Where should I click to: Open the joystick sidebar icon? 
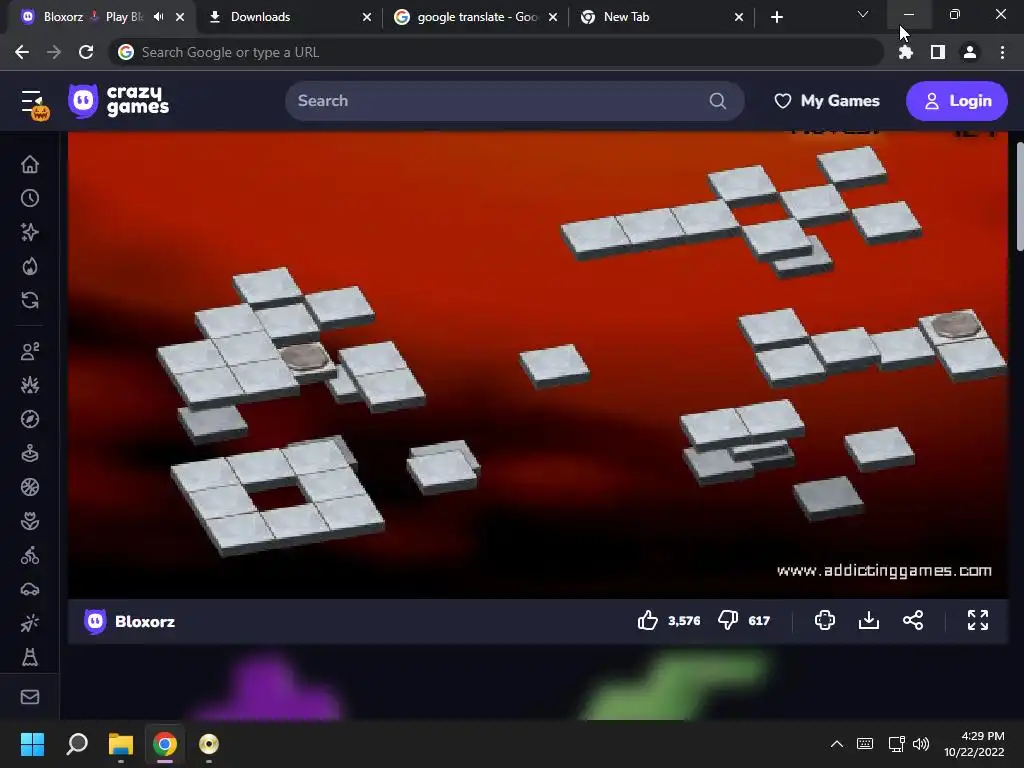tap(30, 453)
